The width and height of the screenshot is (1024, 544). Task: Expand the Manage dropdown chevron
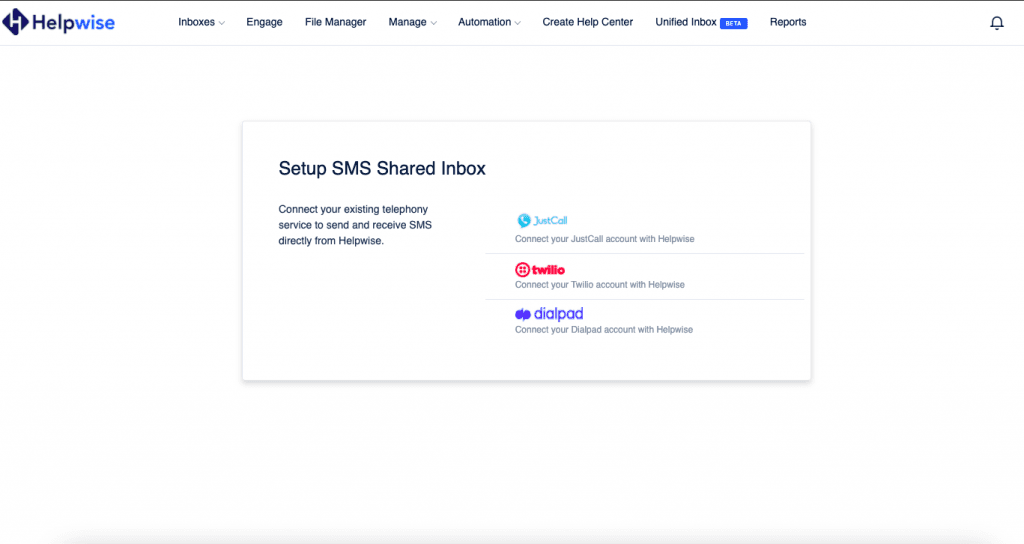(x=433, y=23)
